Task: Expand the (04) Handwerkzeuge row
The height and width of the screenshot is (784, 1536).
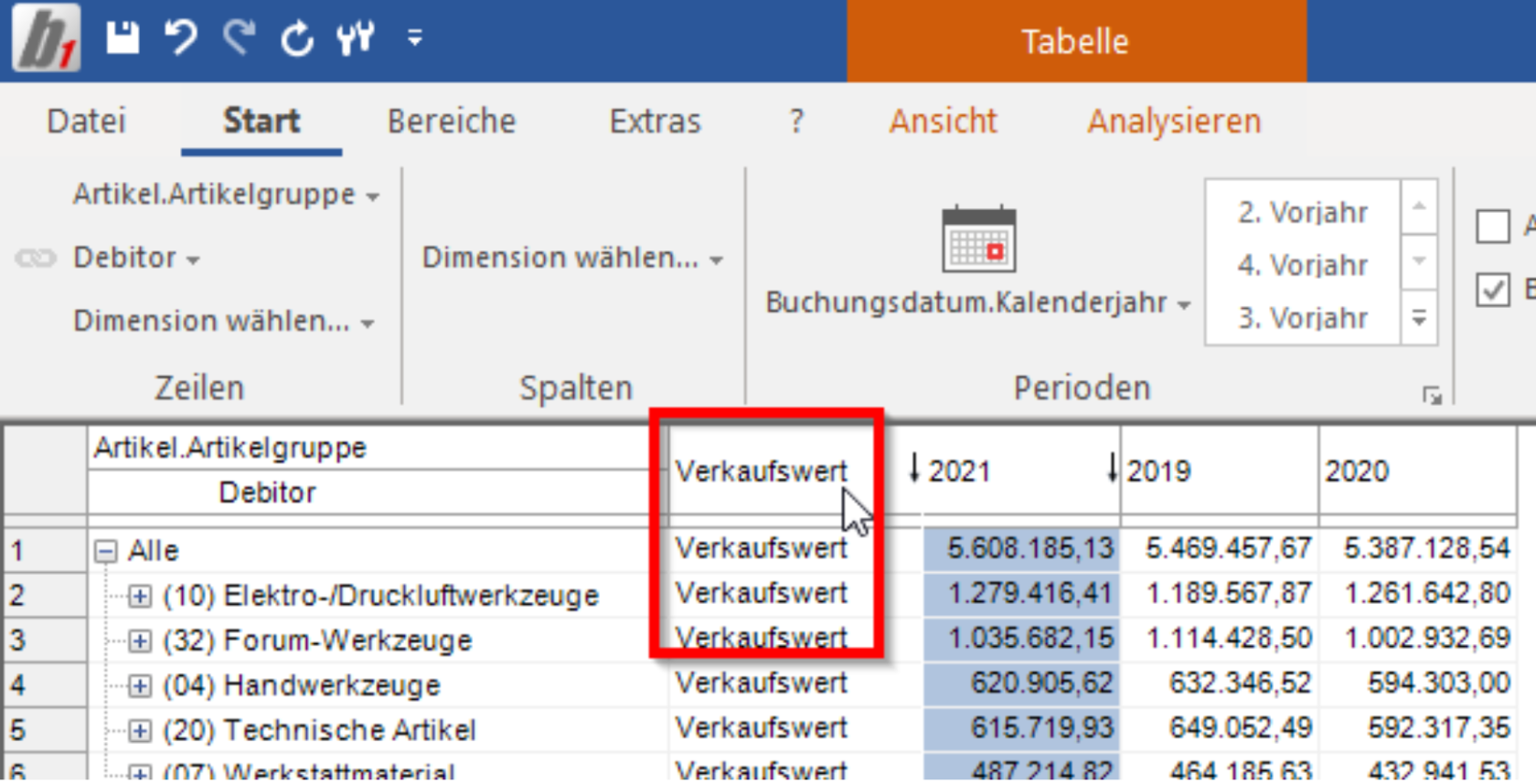Action: (139, 685)
